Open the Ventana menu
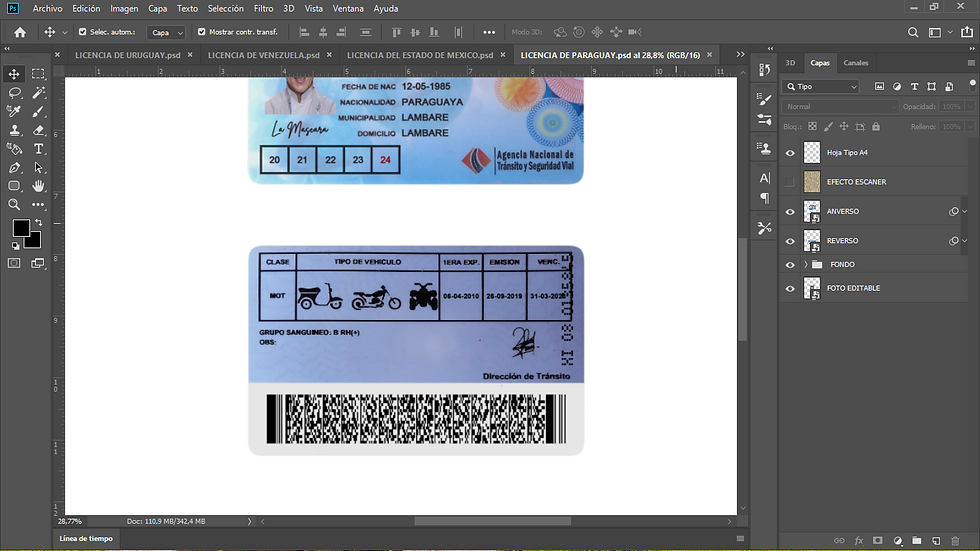The width and height of the screenshot is (980, 551). click(x=348, y=9)
